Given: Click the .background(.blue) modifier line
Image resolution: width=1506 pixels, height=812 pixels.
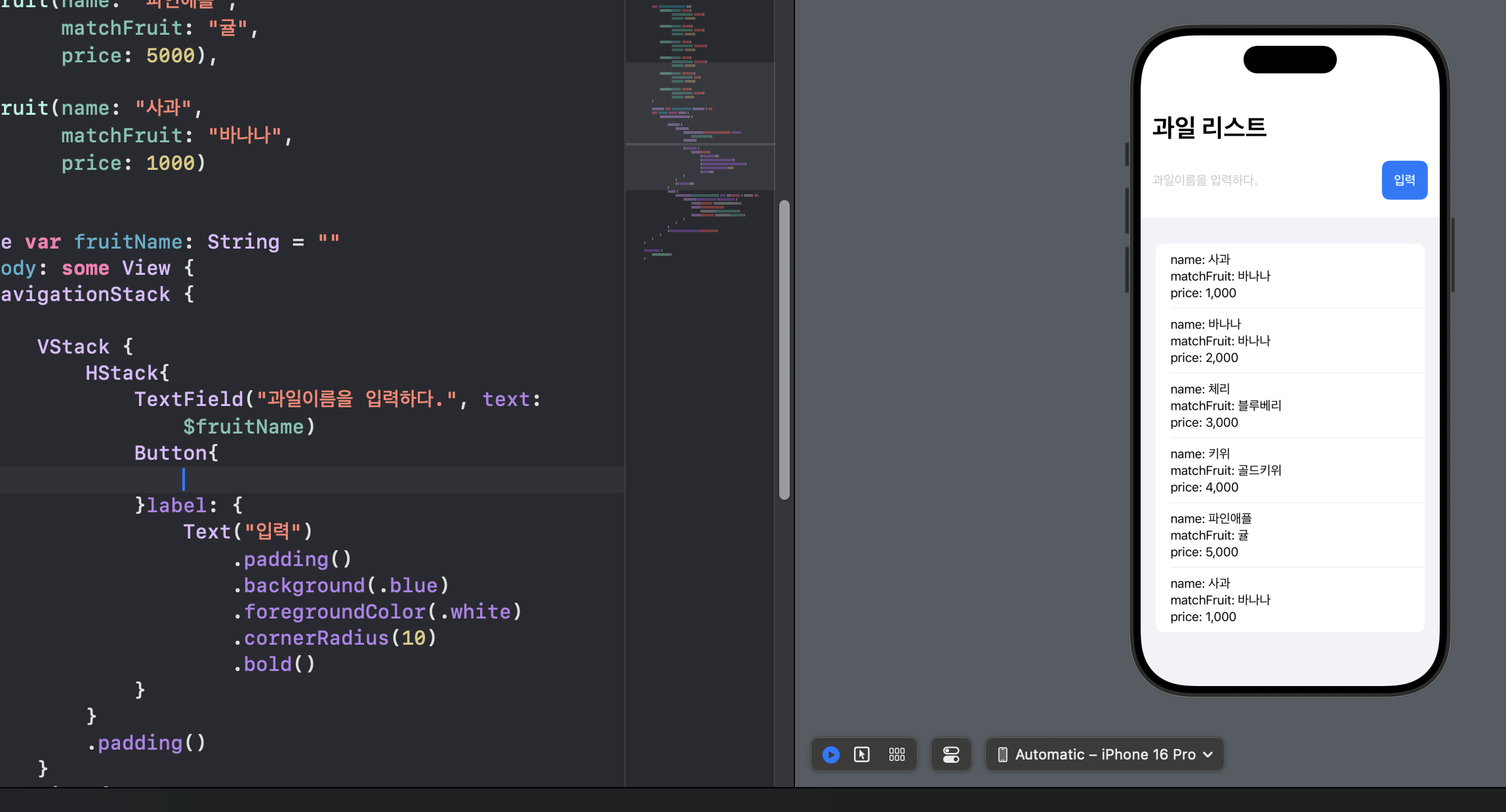Looking at the screenshot, I should [x=341, y=585].
